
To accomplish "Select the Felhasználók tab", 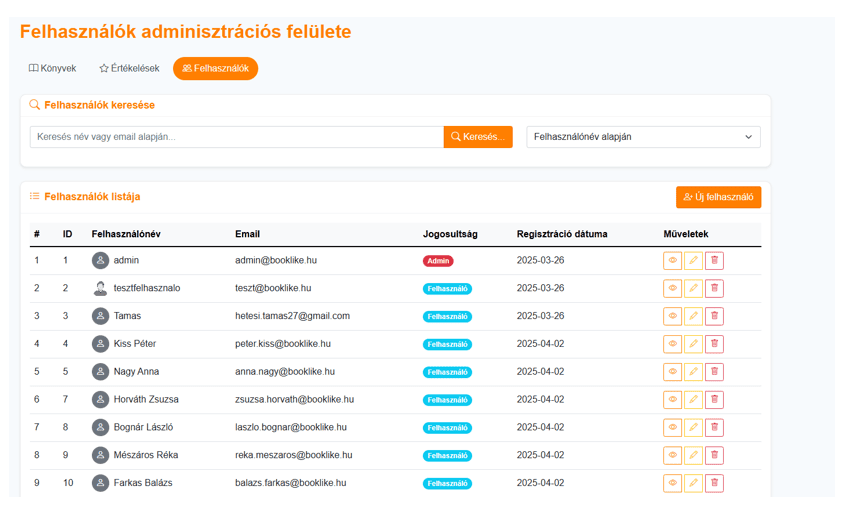I will coord(215,69).
